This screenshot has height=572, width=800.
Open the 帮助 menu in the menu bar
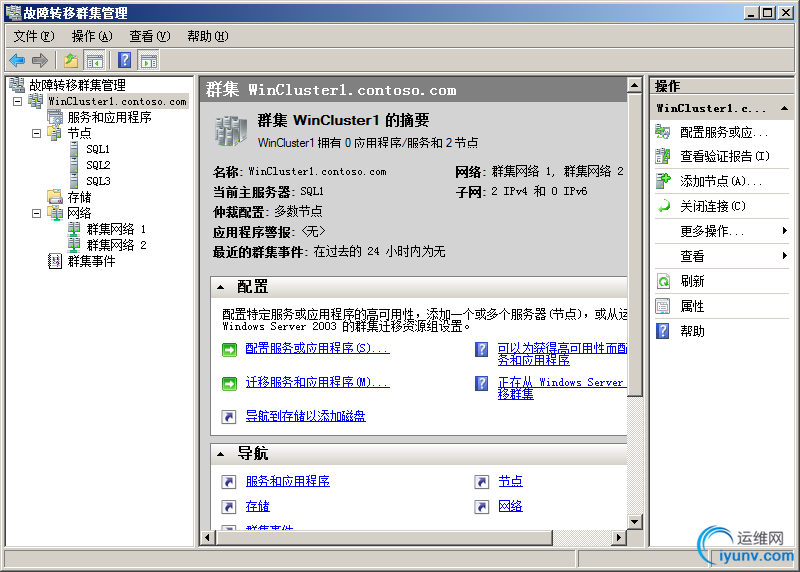point(208,36)
